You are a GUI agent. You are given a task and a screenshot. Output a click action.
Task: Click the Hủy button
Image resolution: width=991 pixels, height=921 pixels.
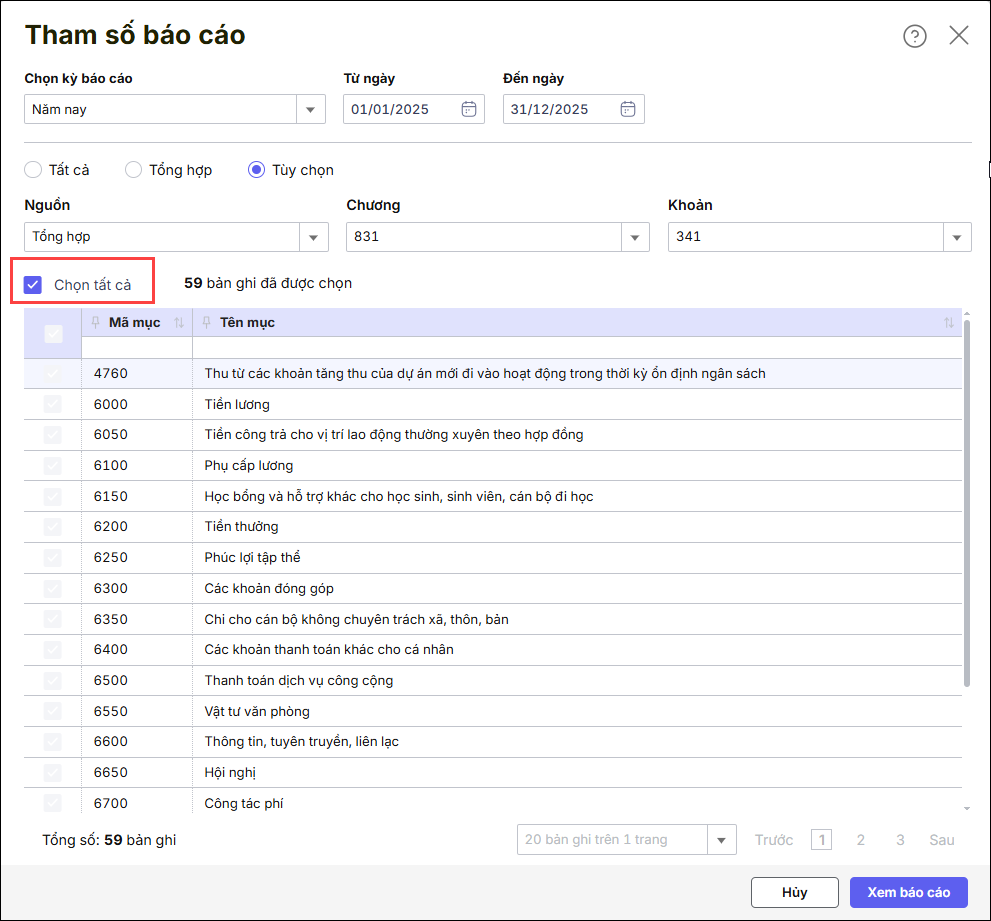point(794,892)
